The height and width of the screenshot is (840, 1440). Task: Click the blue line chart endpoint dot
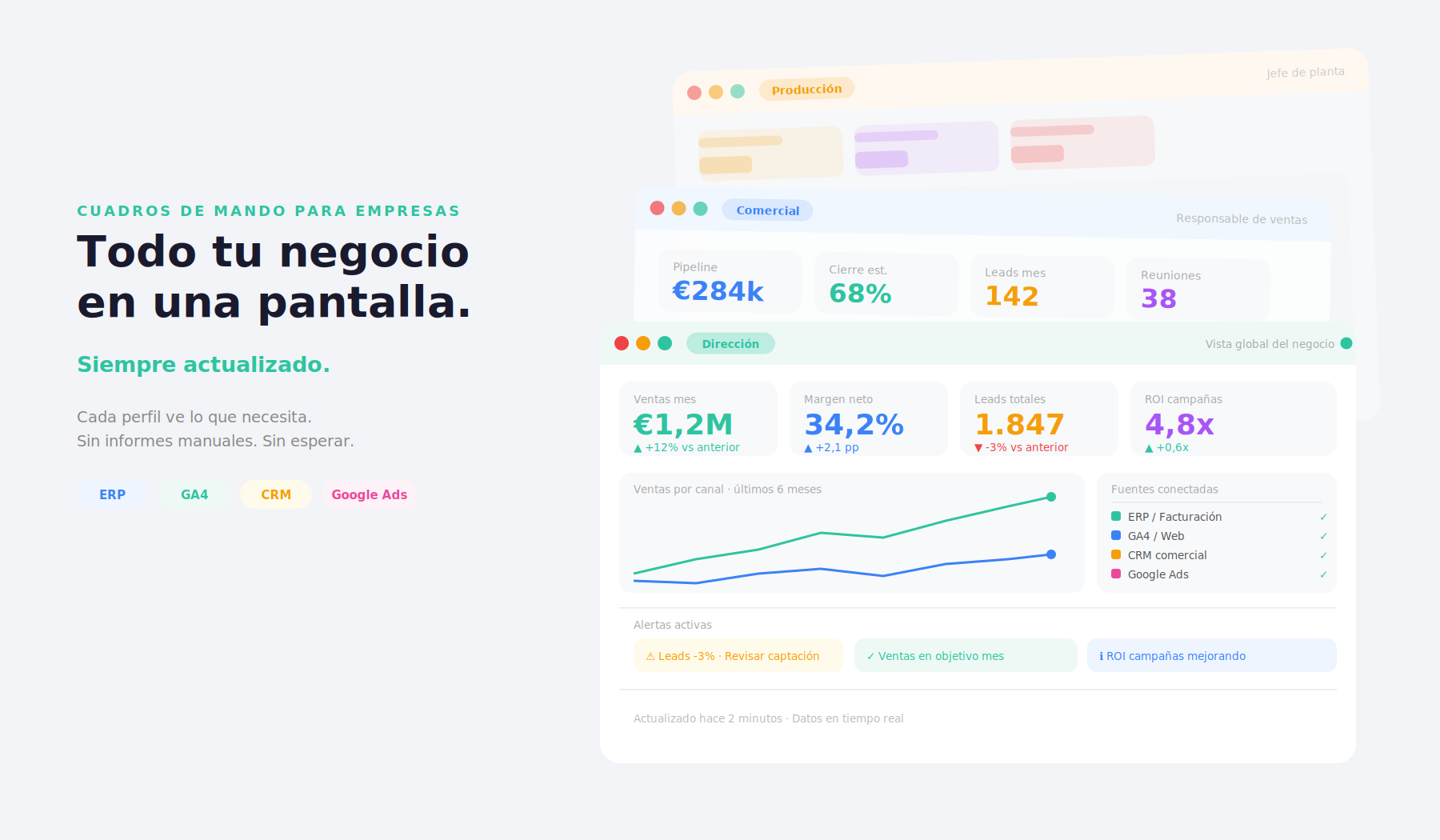point(1051,554)
